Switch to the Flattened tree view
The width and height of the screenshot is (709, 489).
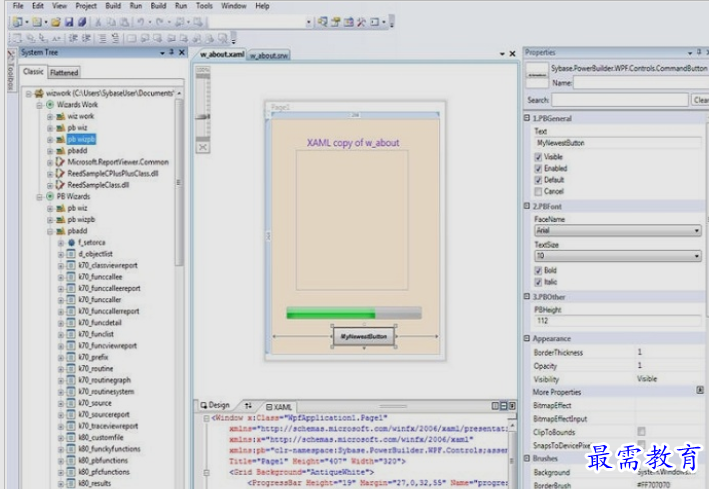click(x=64, y=72)
